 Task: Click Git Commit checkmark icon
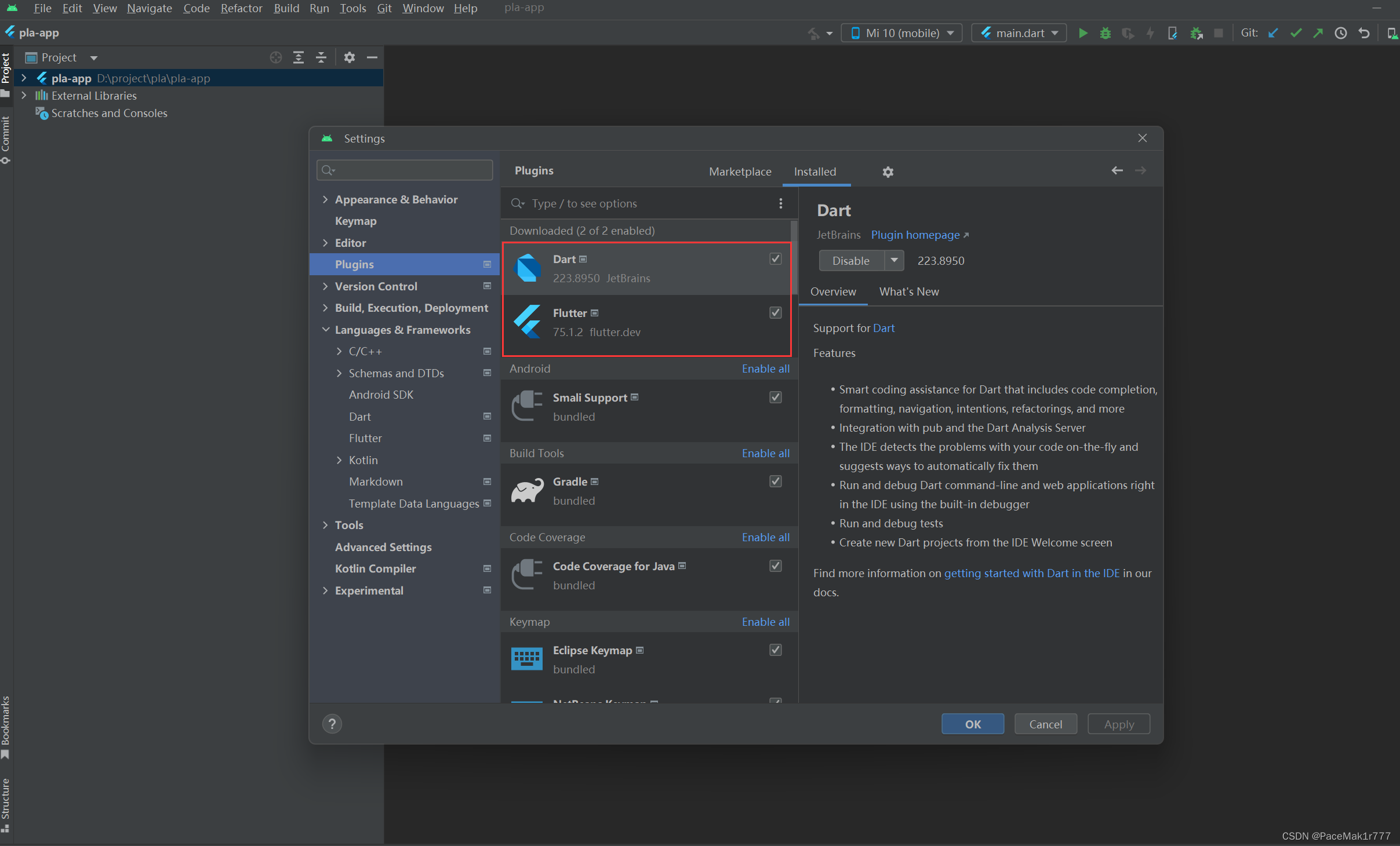coord(1296,33)
